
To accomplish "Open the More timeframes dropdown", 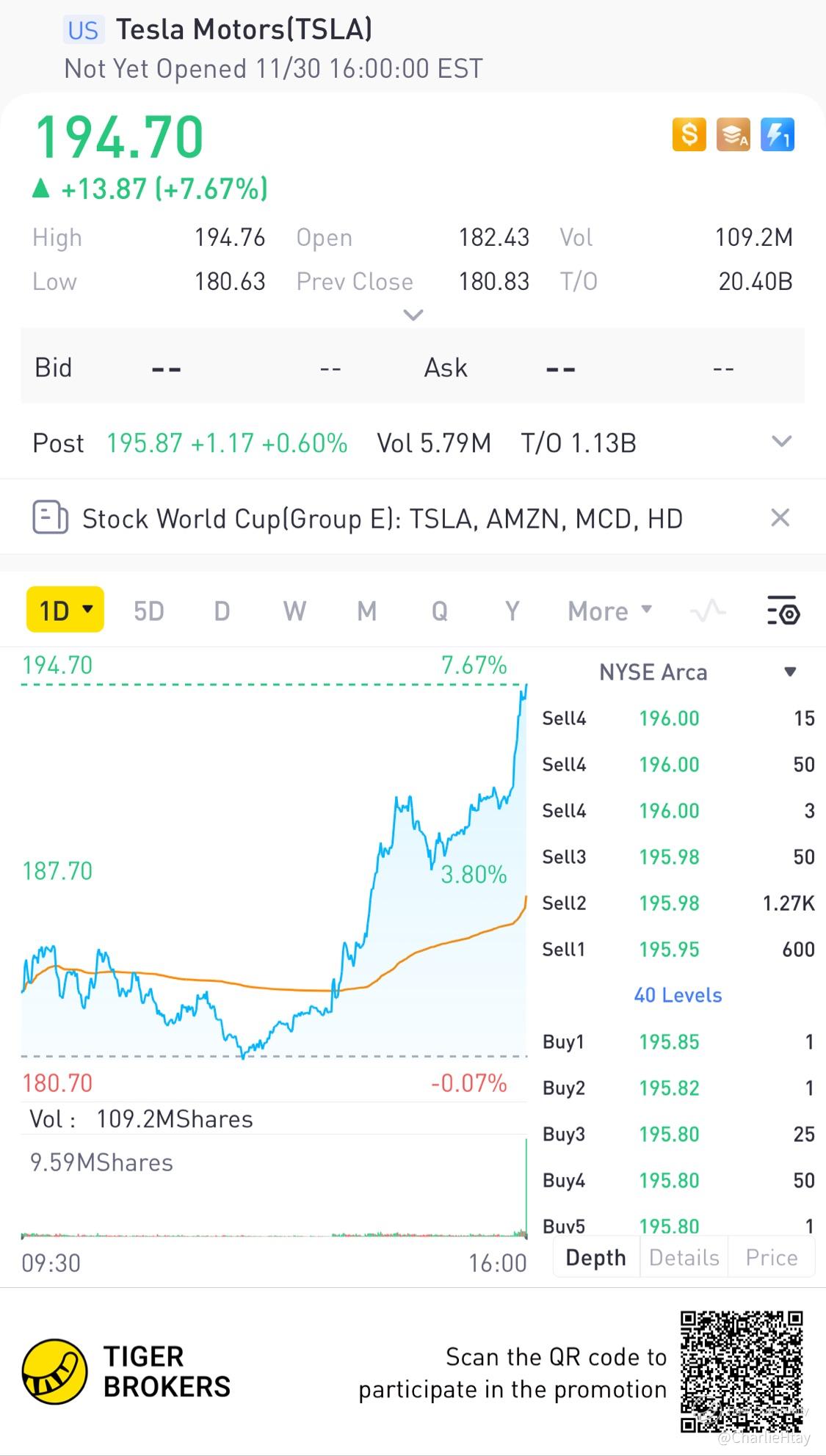I will 609,611.
